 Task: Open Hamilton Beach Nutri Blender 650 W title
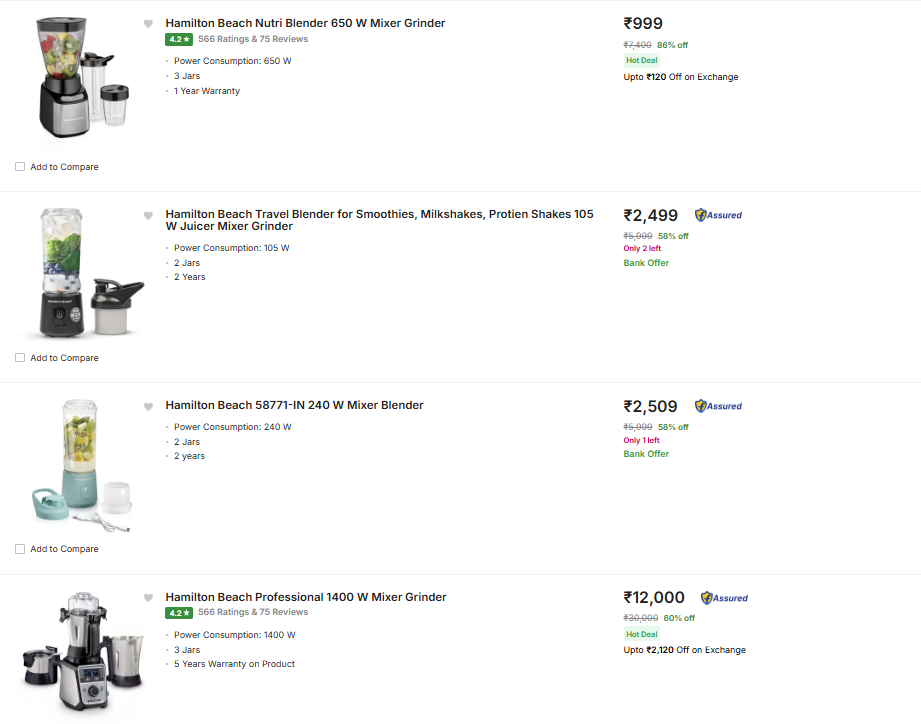point(305,23)
